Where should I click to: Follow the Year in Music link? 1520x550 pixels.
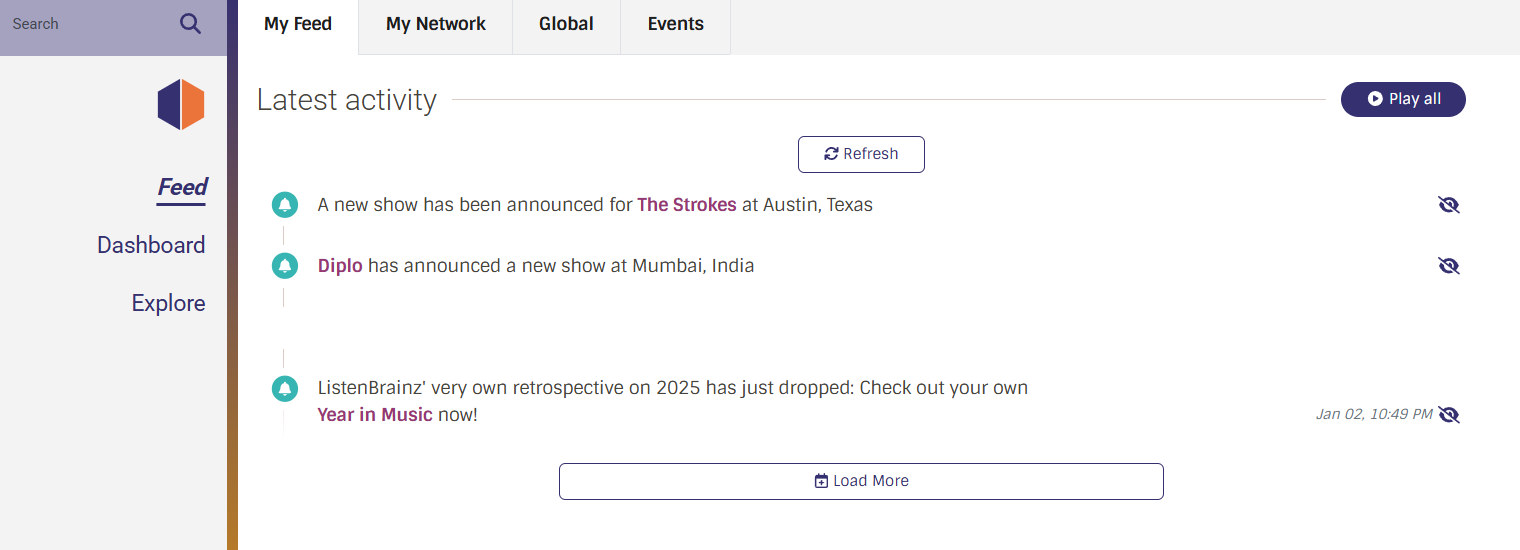pyautogui.click(x=375, y=414)
